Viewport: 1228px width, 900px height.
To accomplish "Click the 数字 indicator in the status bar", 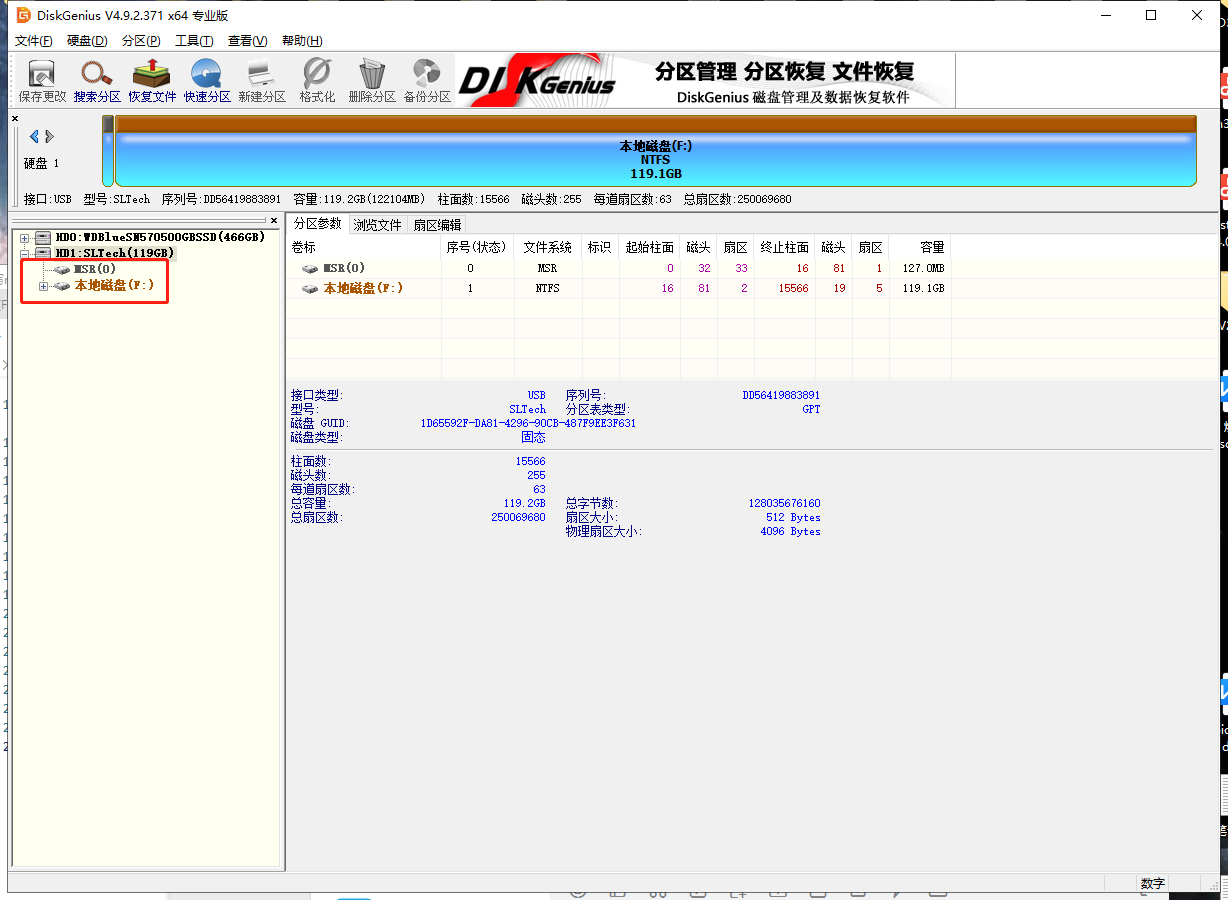I will (1152, 883).
